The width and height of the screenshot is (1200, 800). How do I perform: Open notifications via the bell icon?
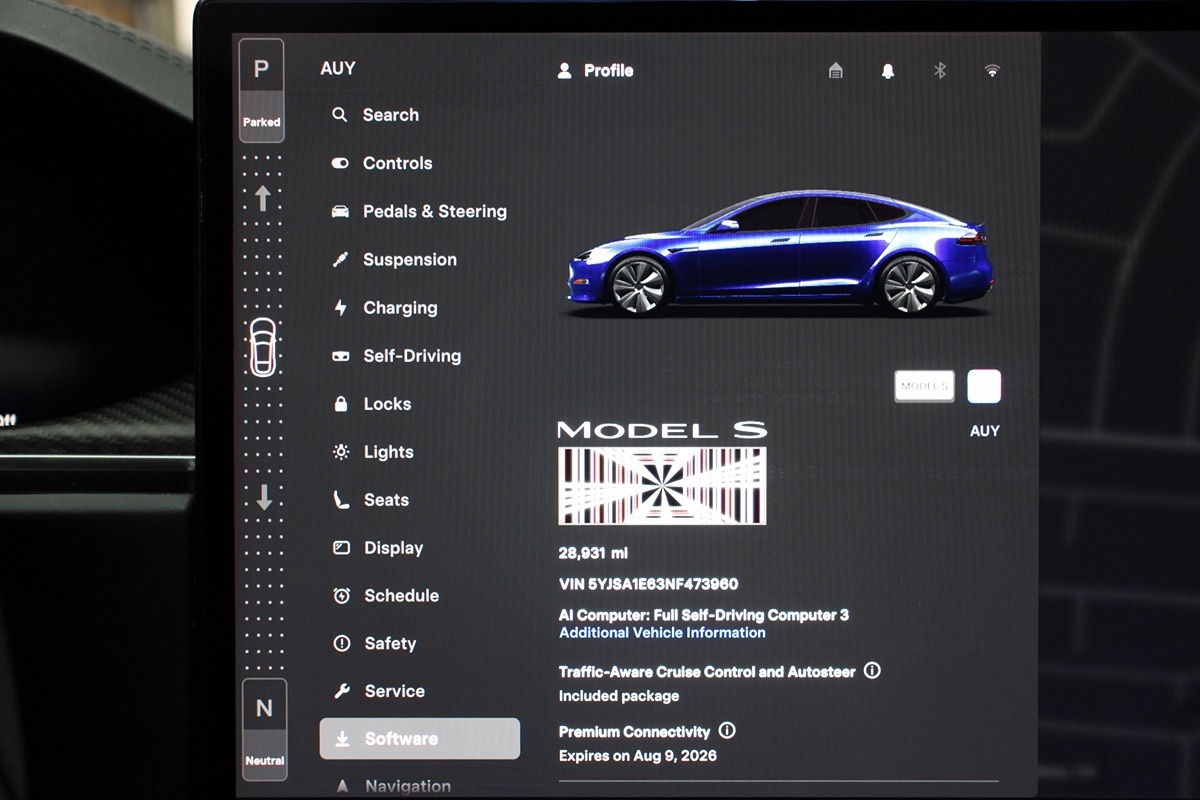click(x=888, y=71)
